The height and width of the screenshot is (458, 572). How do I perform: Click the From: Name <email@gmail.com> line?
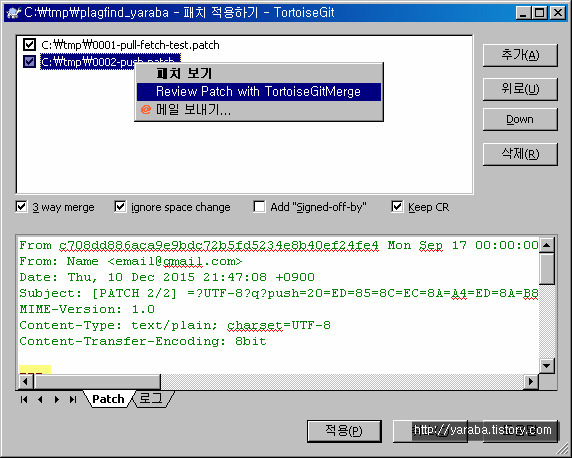click(x=131, y=261)
